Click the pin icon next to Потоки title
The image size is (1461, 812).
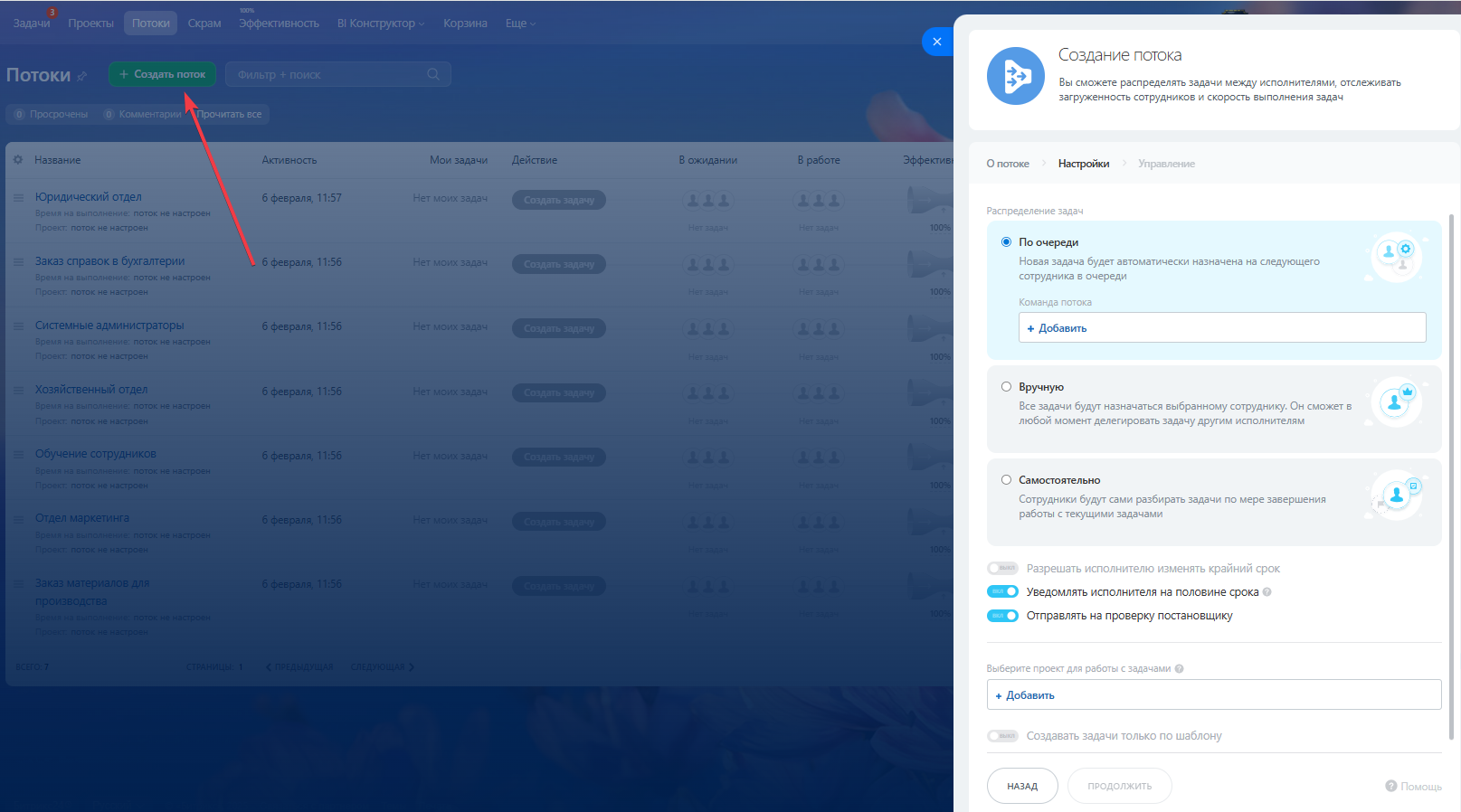[82, 76]
